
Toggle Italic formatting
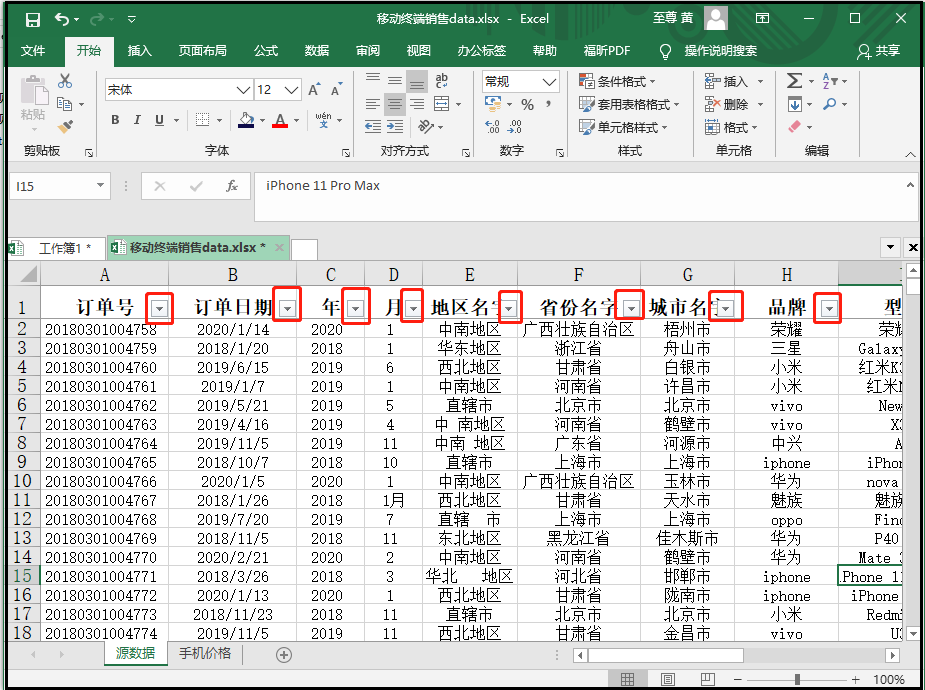click(137, 120)
